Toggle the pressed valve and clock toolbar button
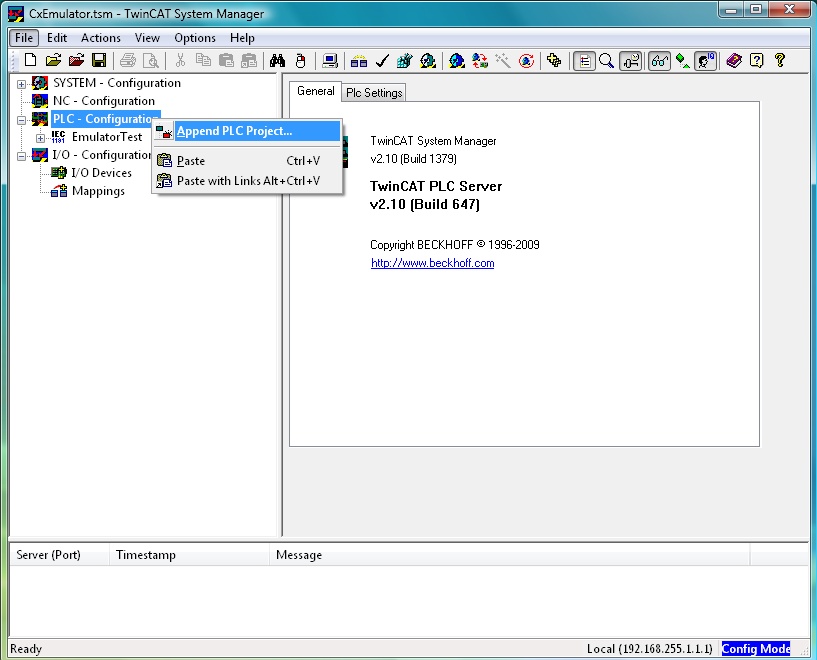Screen dimensions: 817x660 630,61
